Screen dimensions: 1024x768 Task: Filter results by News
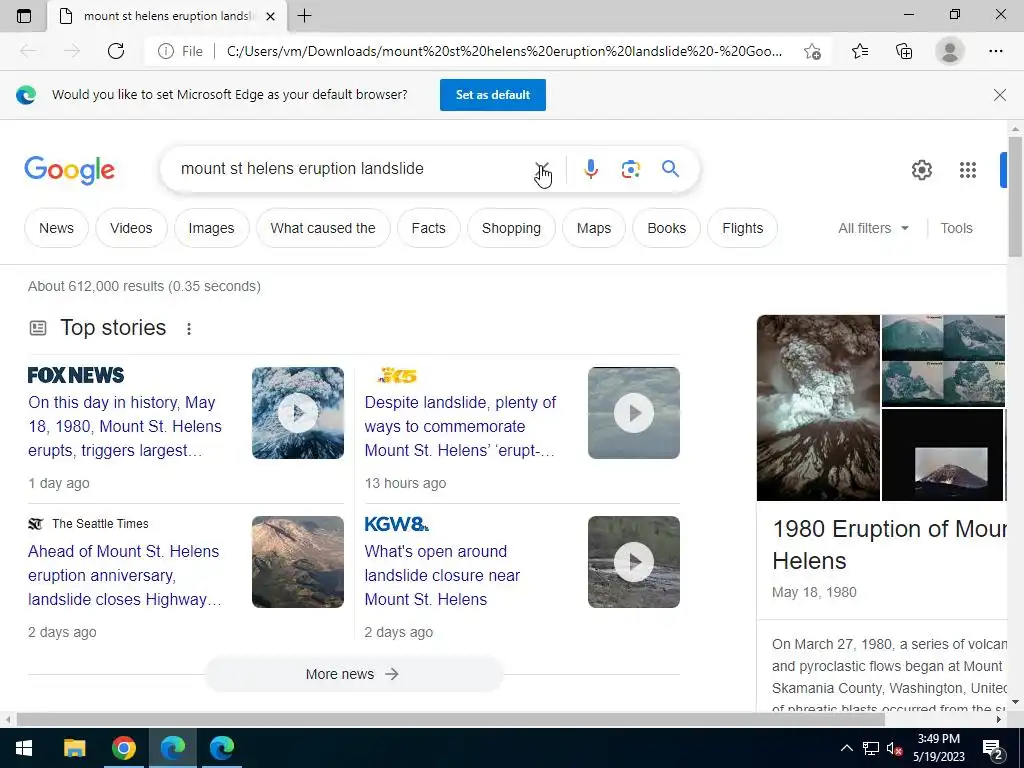pos(56,228)
